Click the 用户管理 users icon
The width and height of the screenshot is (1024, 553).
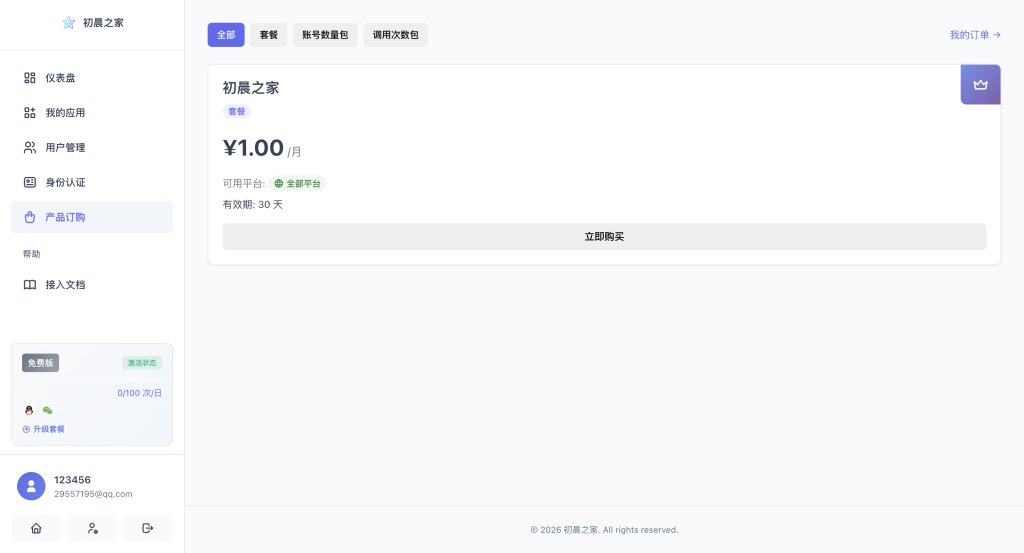pyautogui.click(x=30, y=148)
